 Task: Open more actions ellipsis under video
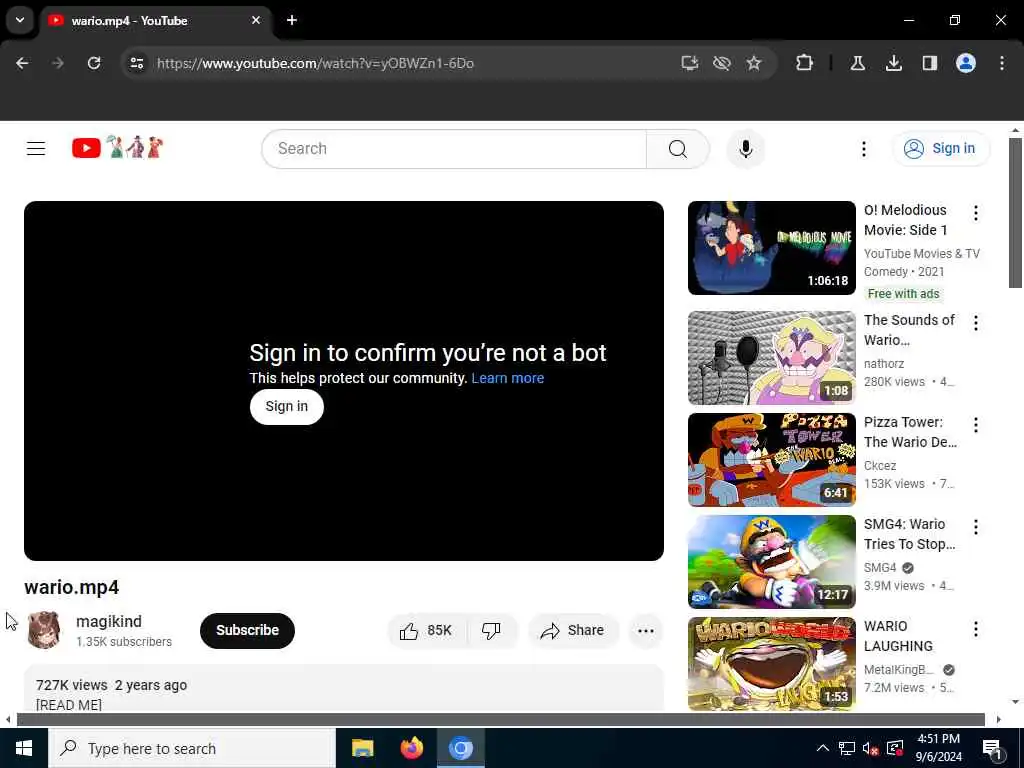click(x=645, y=630)
